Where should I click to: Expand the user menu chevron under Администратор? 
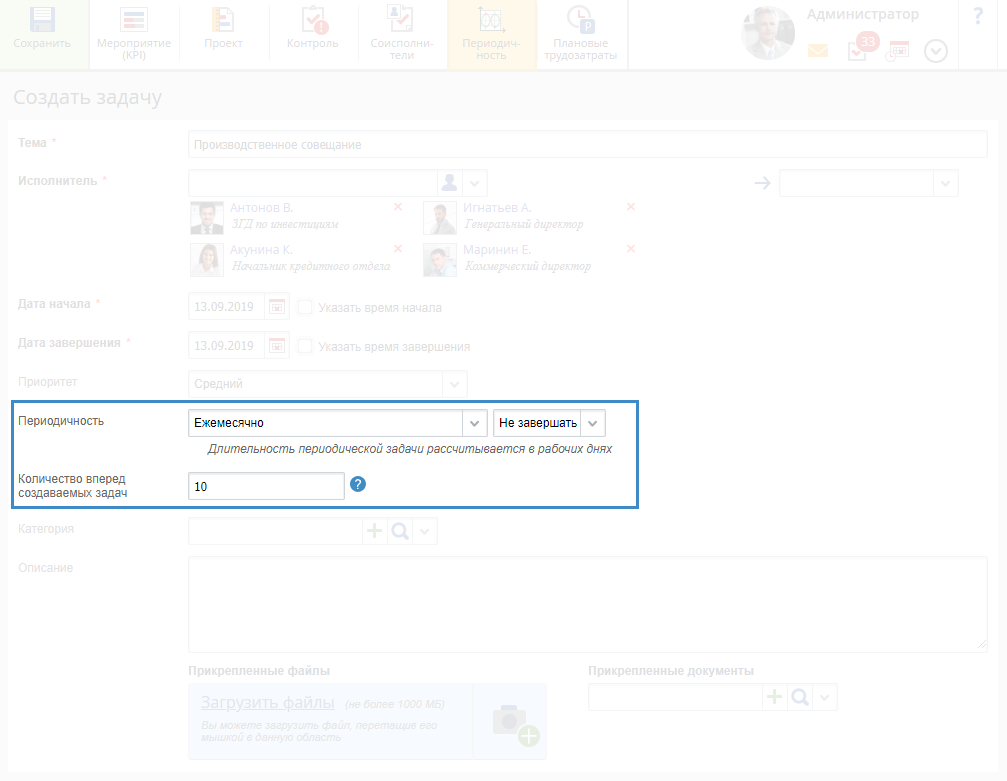pyautogui.click(x=935, y=51)
